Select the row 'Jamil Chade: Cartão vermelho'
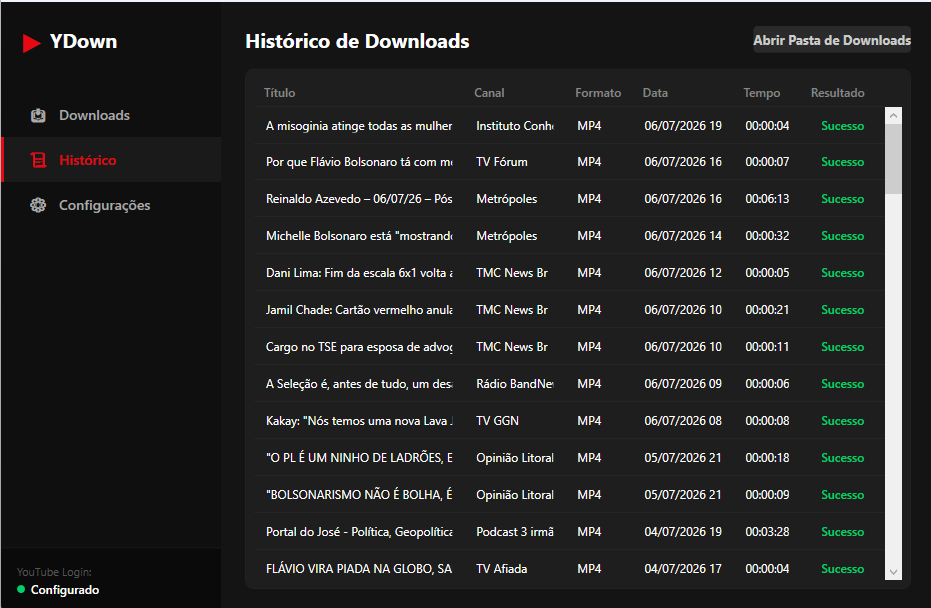 pos(569,309)
